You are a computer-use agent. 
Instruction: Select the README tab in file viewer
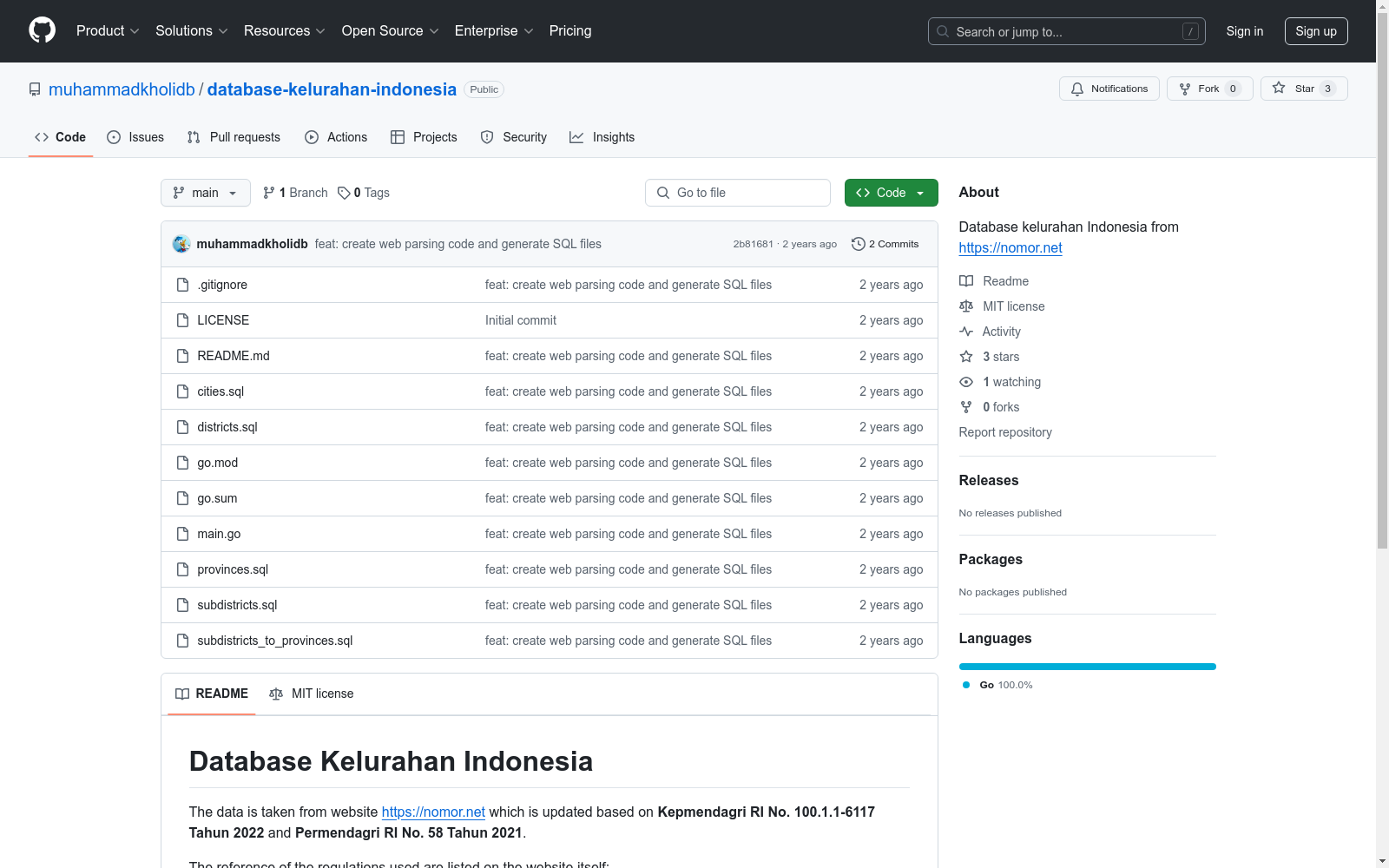point(212,694)
